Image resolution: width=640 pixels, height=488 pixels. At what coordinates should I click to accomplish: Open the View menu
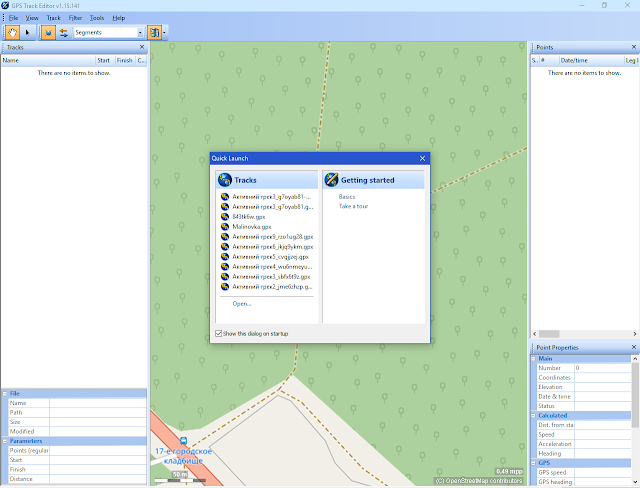[32, 18]
